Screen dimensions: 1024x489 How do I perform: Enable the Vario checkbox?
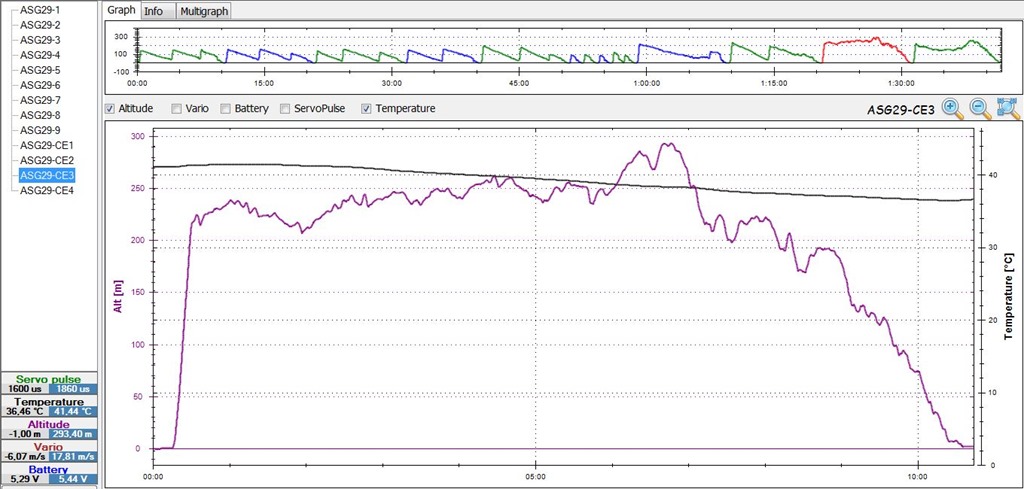tap(177, 108)
